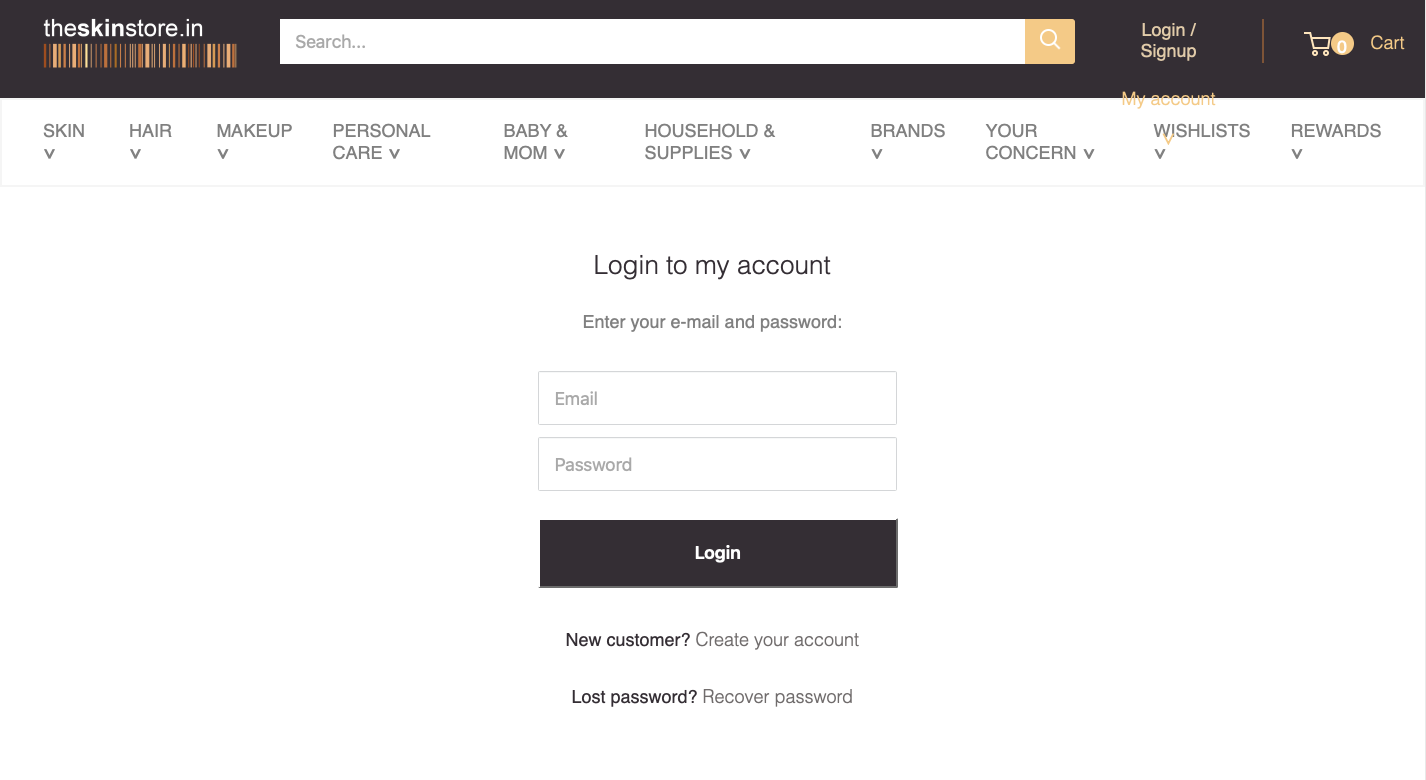This screenshot has height=780, width=1426.
Task: Click the theskinstore.in barcode logo
Action: (x=139, y=40)
